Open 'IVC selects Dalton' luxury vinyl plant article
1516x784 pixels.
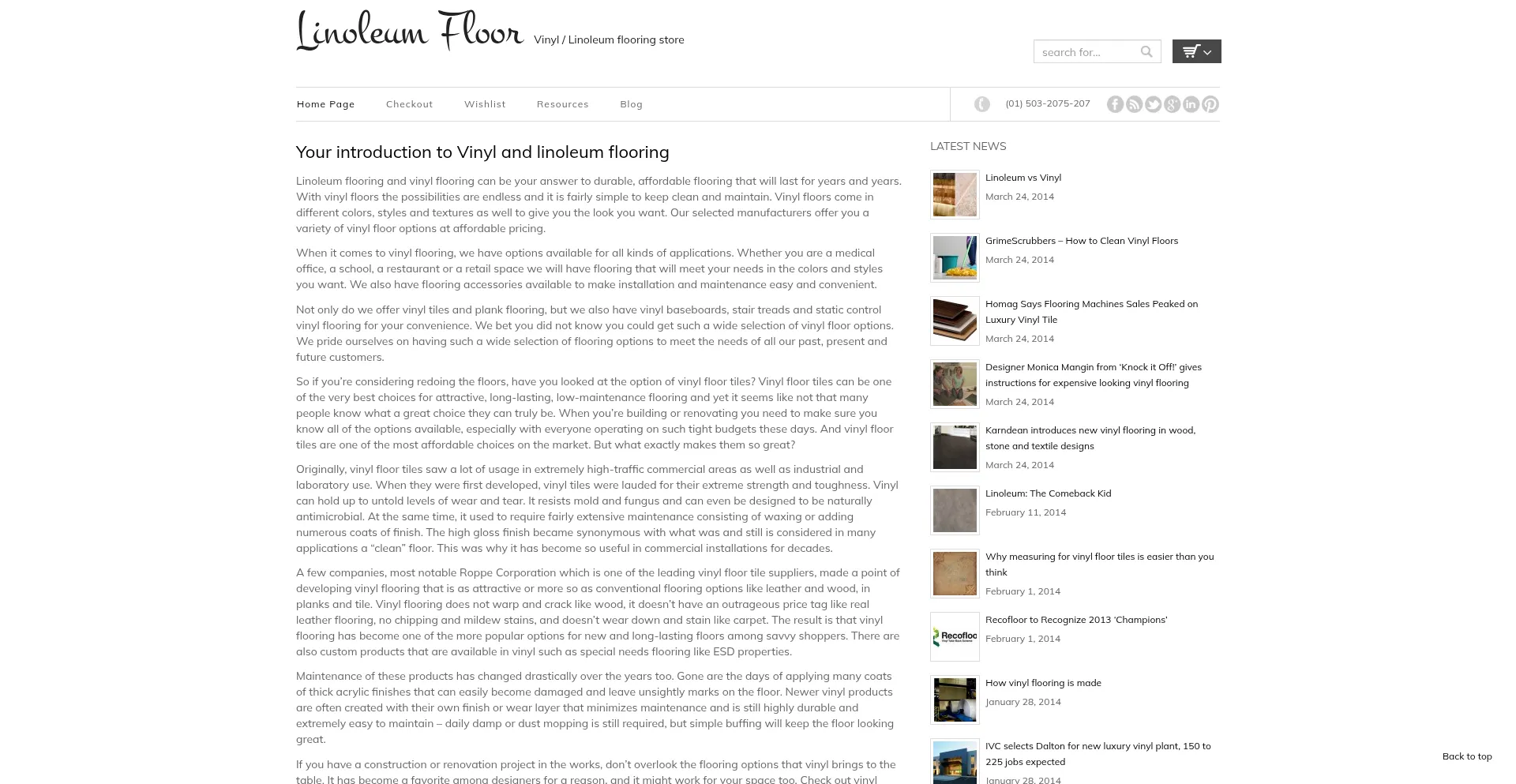click(x=1098, y=754)
